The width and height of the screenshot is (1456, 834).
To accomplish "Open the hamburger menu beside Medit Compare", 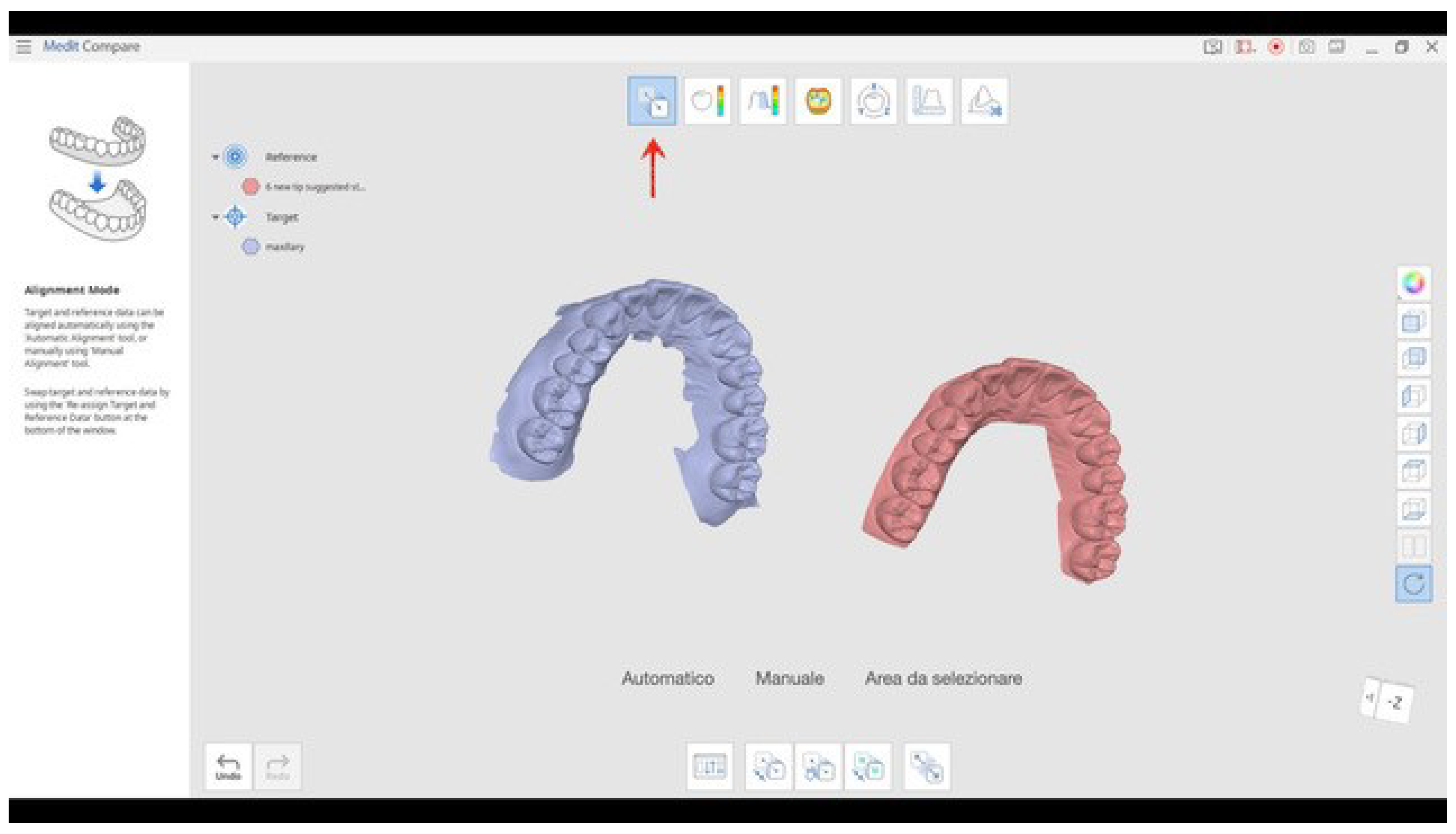I will pyautogui.click(x=23, y=46).
